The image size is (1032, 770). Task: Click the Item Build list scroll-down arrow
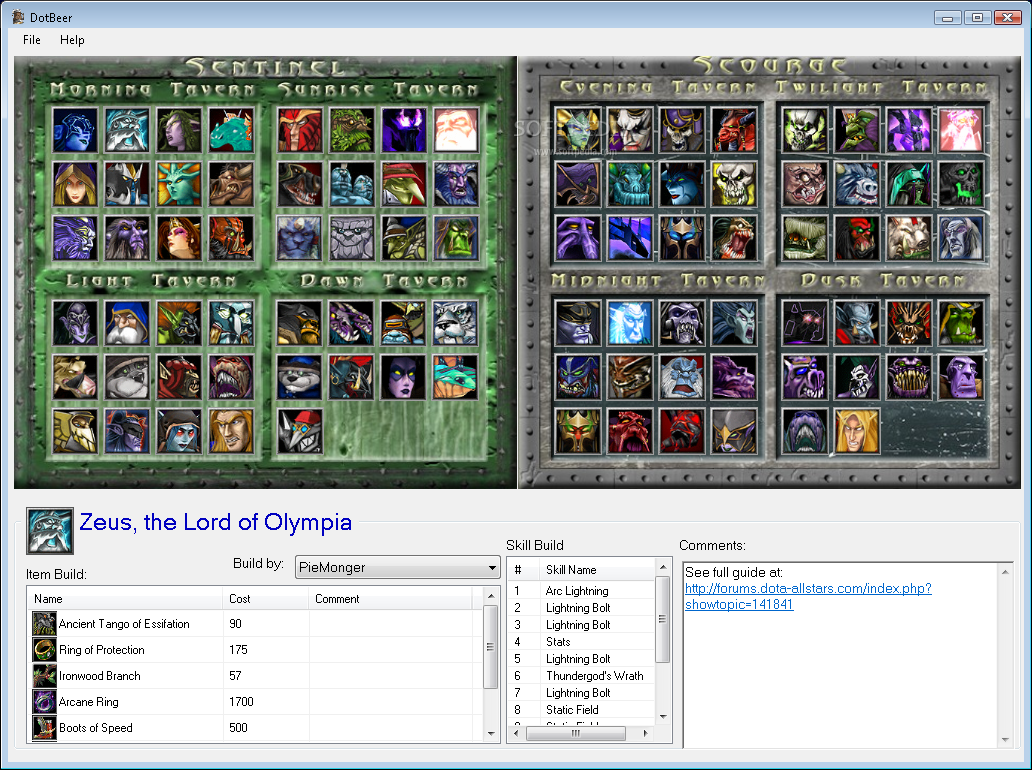491,734
